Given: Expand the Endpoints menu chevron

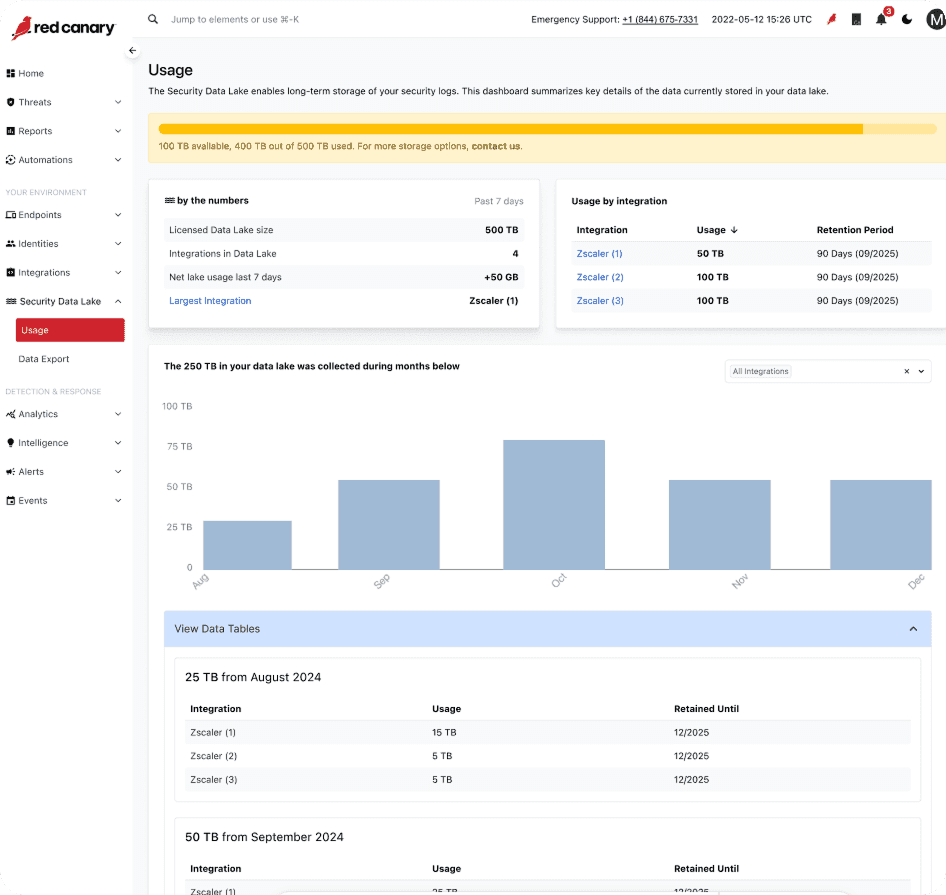Looking at the screenshot, I should click(118, 215).
